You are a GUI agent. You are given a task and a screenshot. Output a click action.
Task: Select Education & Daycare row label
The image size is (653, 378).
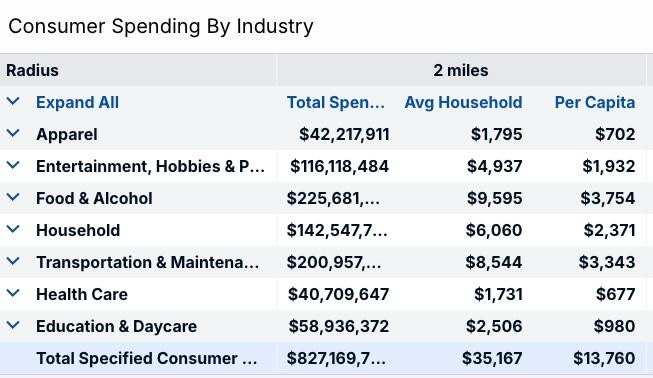(x=116, y=326)
